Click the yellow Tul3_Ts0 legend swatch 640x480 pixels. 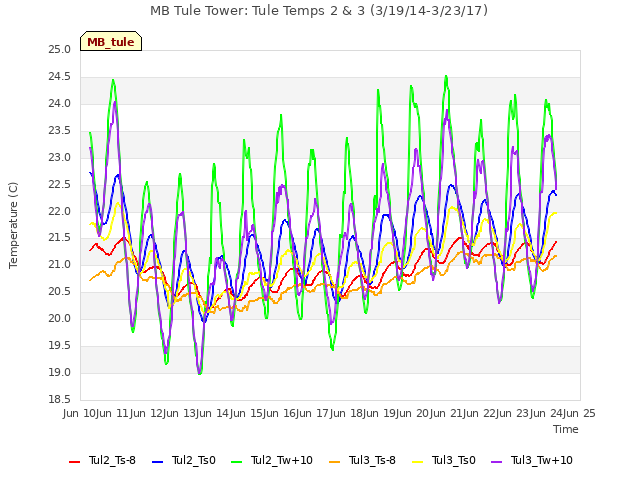point(418,461)
